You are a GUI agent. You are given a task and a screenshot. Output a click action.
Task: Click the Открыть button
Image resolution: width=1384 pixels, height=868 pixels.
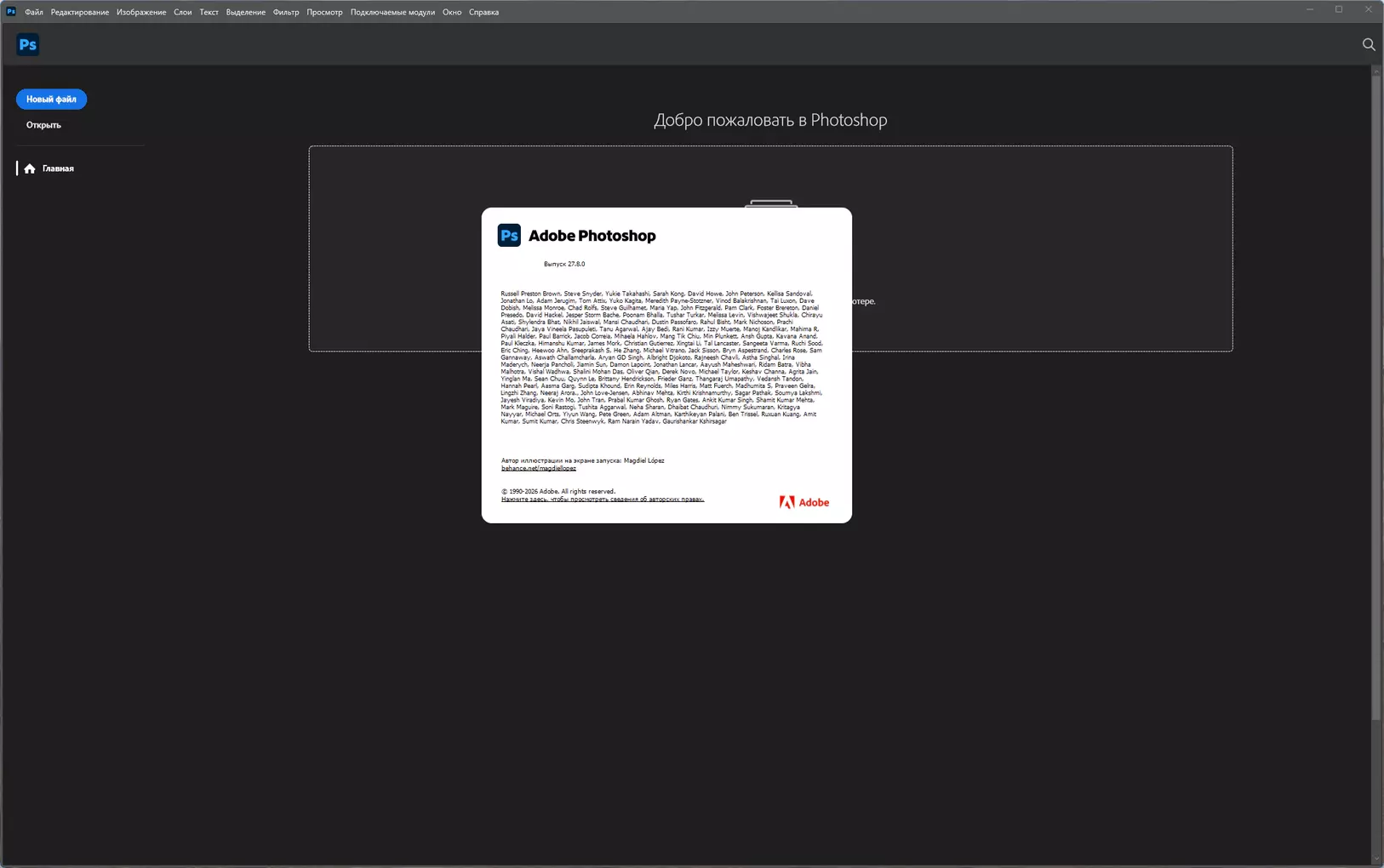(x=43, y=125)
